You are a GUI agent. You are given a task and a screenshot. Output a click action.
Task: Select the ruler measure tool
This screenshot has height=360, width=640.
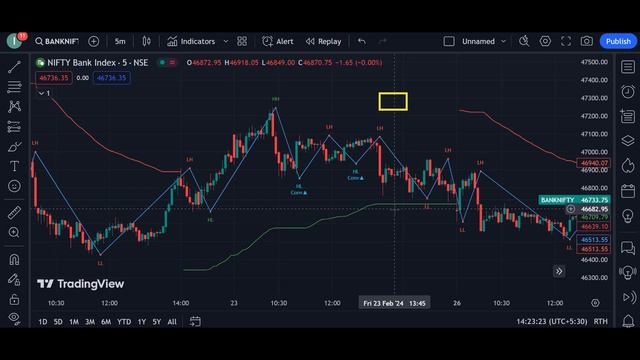click(14, 212)
